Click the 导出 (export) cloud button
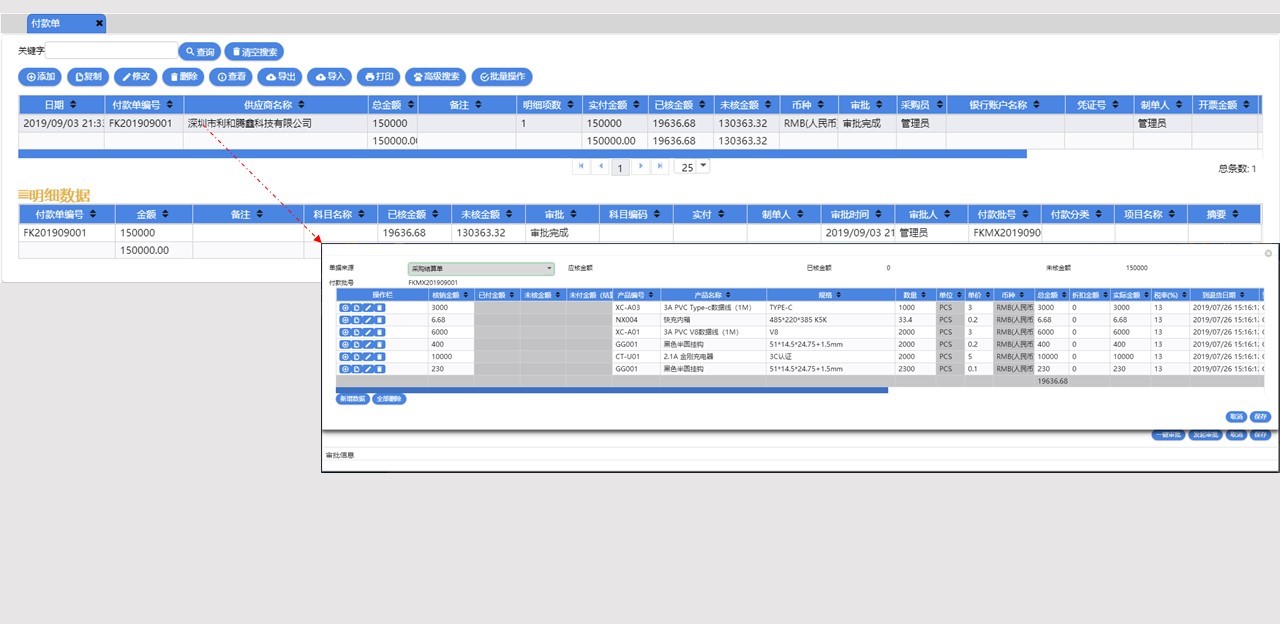1280x624 pixels. tap(280, 76)
